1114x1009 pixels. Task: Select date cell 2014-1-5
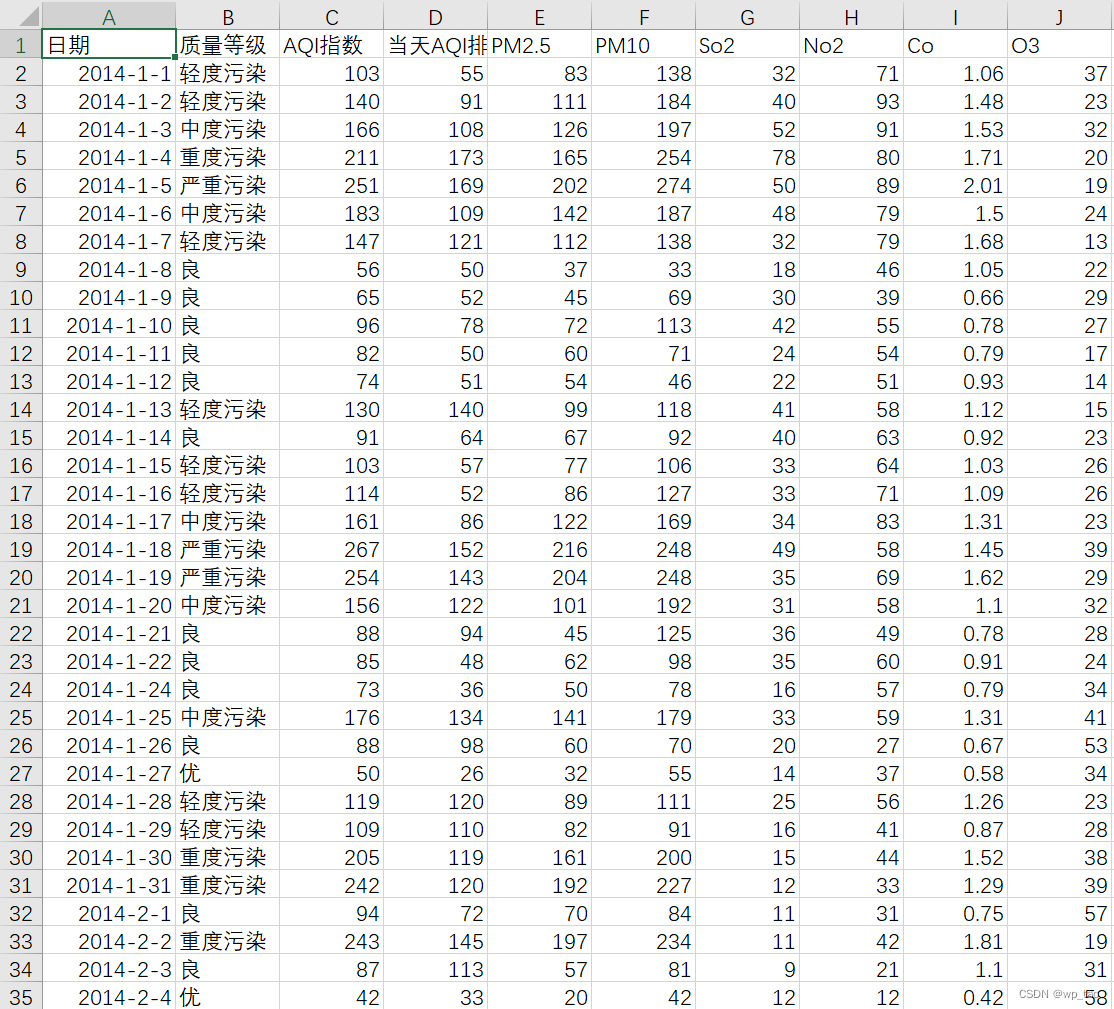tap(109, 185)
